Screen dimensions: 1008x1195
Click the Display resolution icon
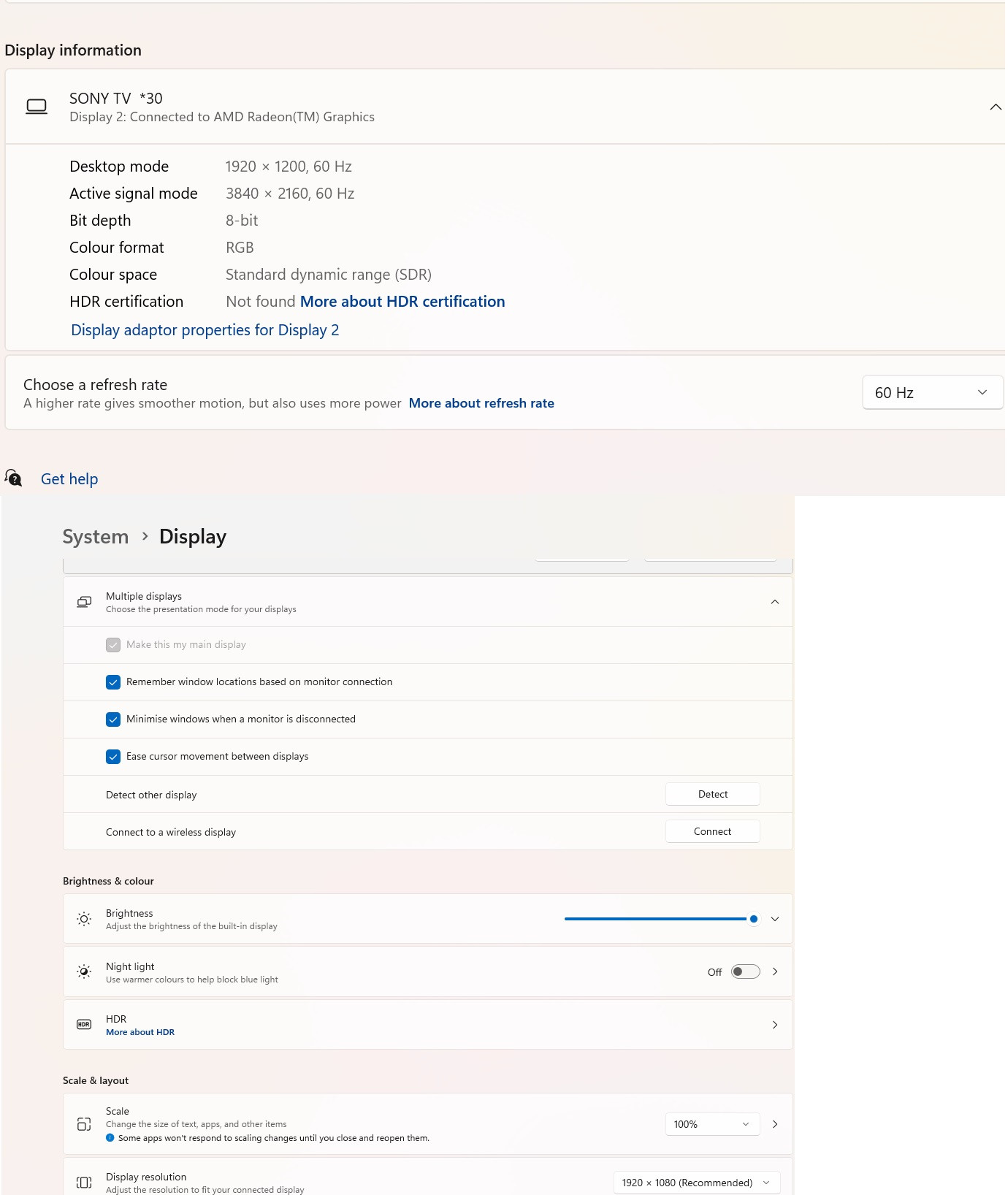coord(84,1183)
